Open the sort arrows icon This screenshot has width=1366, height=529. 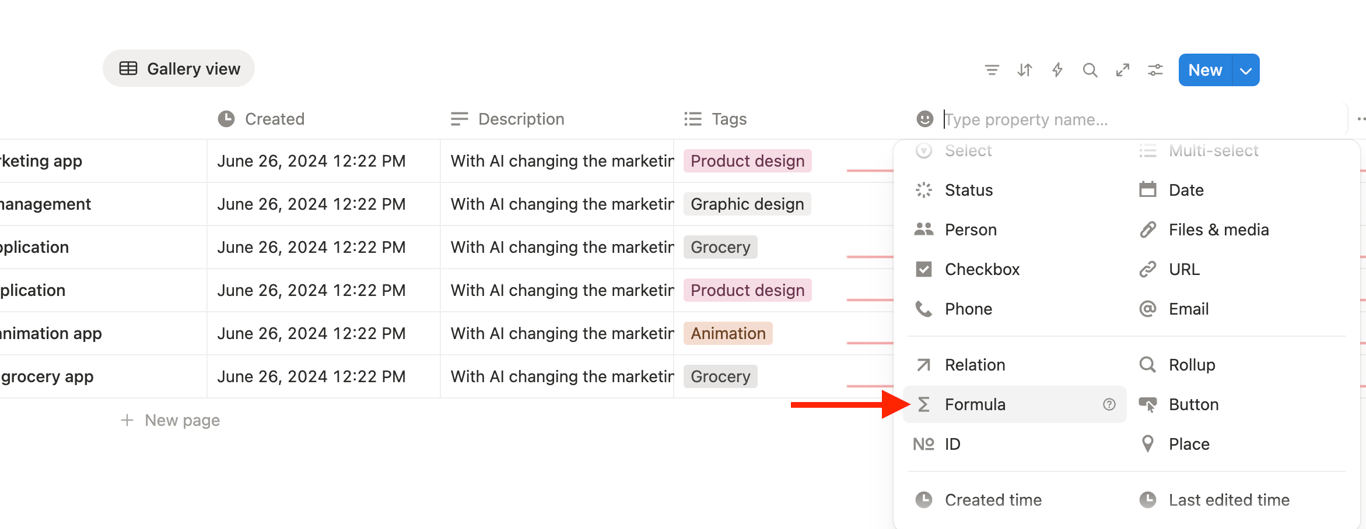tap(1025, 70)
